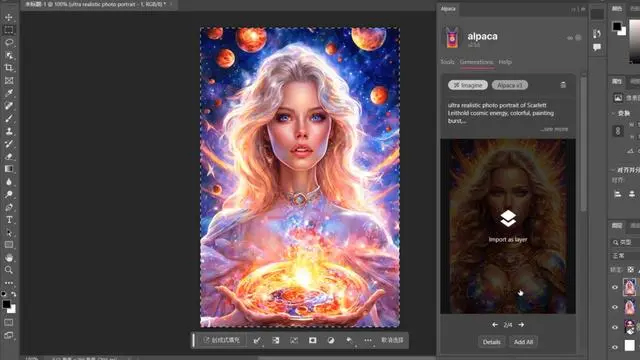The height and width of the screenshot is (360, 640).
Task: Select the Blur tool
Action: click(x=9, y=182)
